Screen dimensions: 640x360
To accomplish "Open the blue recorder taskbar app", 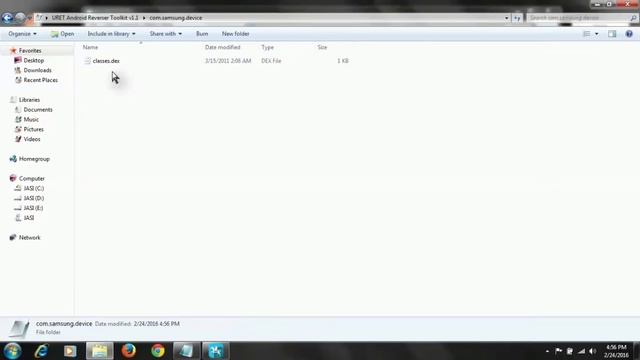I will coord(216,351).
